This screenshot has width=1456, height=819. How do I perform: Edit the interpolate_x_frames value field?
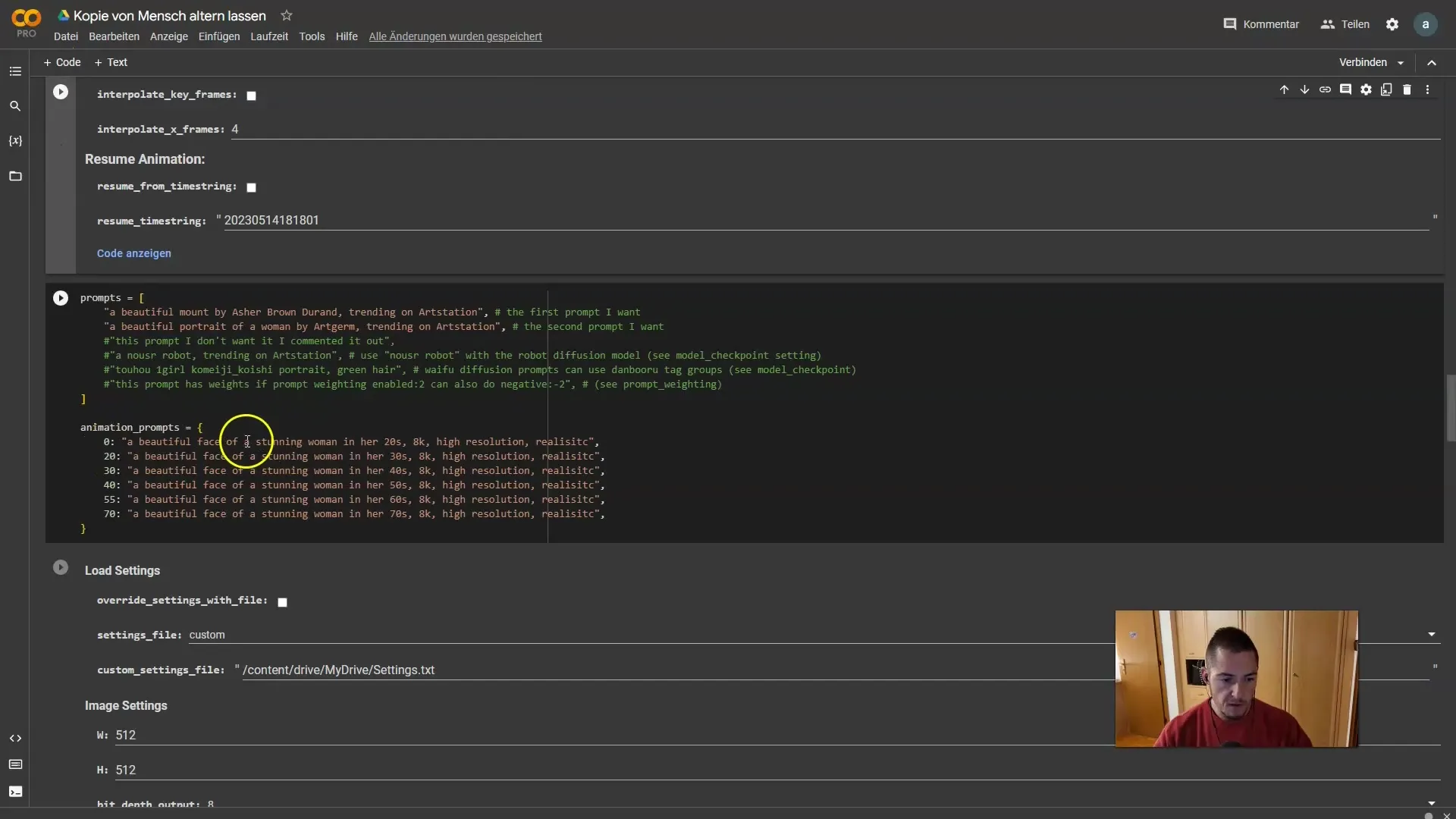tap(835, 130)
